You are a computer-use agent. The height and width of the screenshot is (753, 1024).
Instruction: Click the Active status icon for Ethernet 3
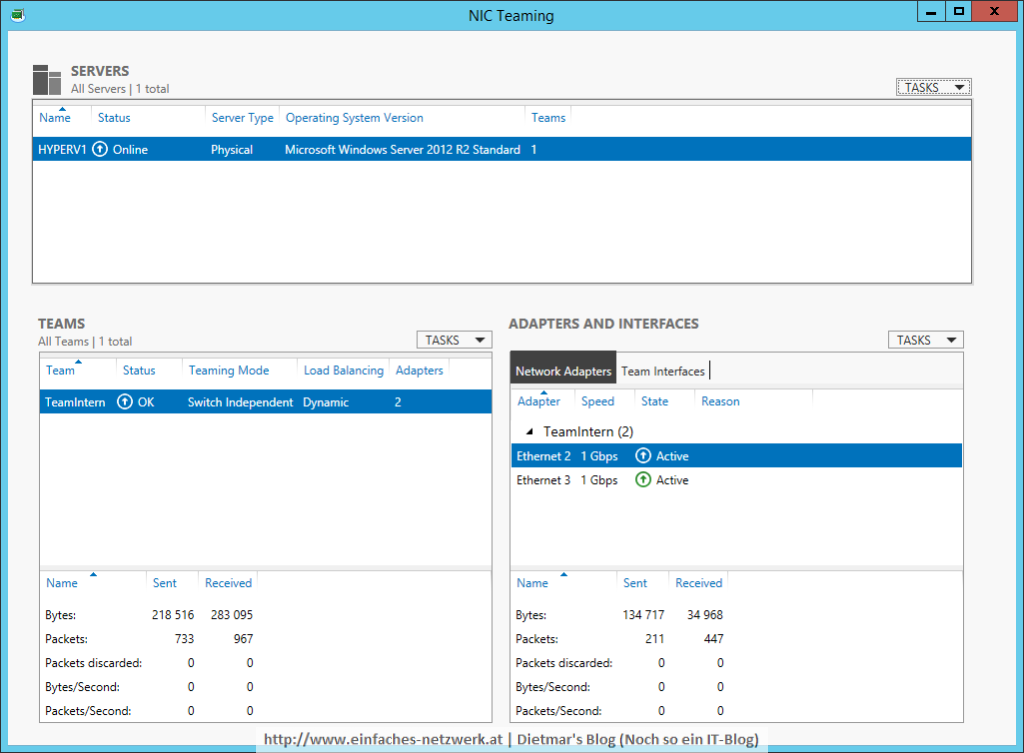[x=643, y=480]
